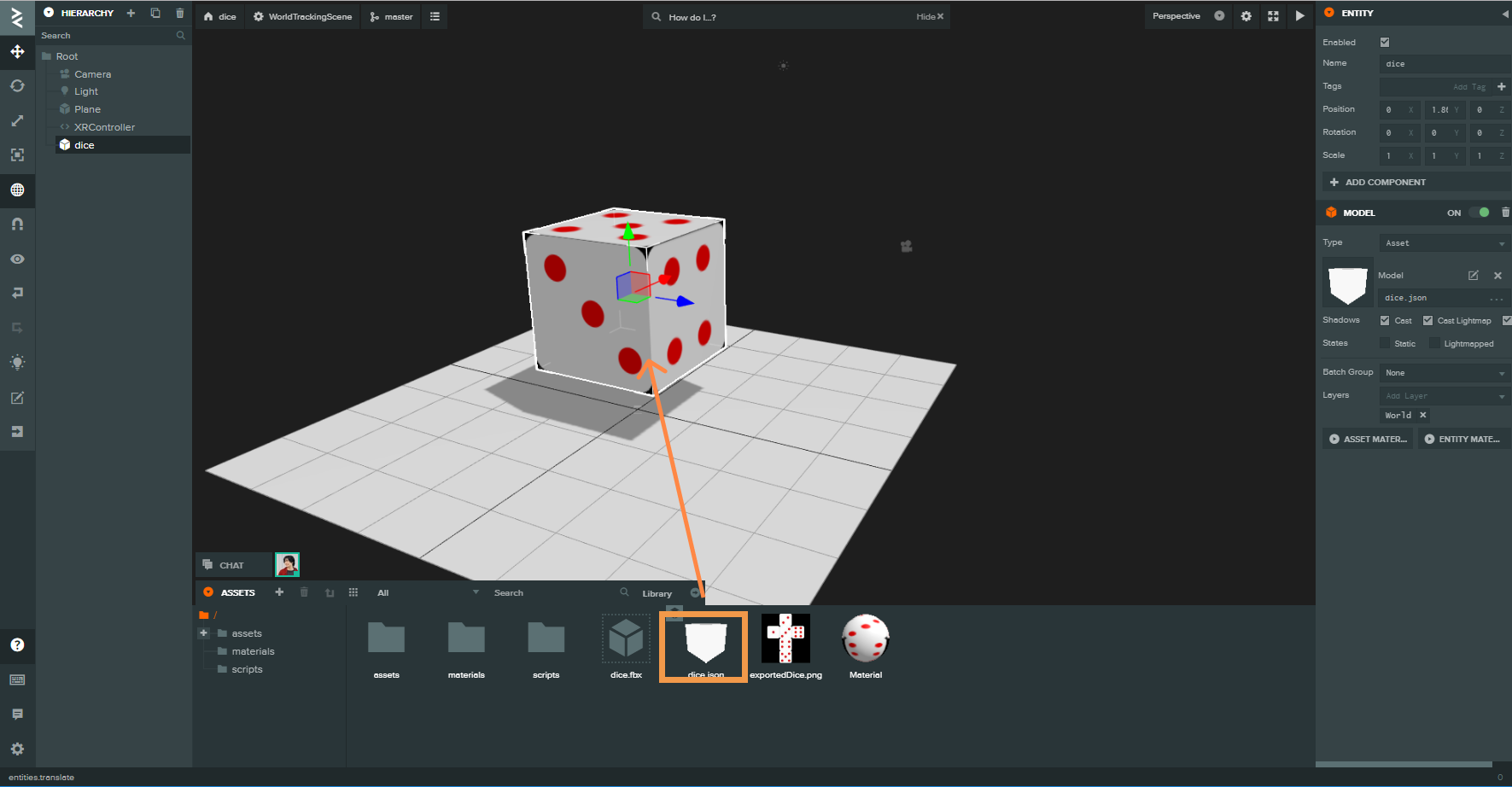Uncheck the Cast shadows checkbox

click(x=1385, y=320)
